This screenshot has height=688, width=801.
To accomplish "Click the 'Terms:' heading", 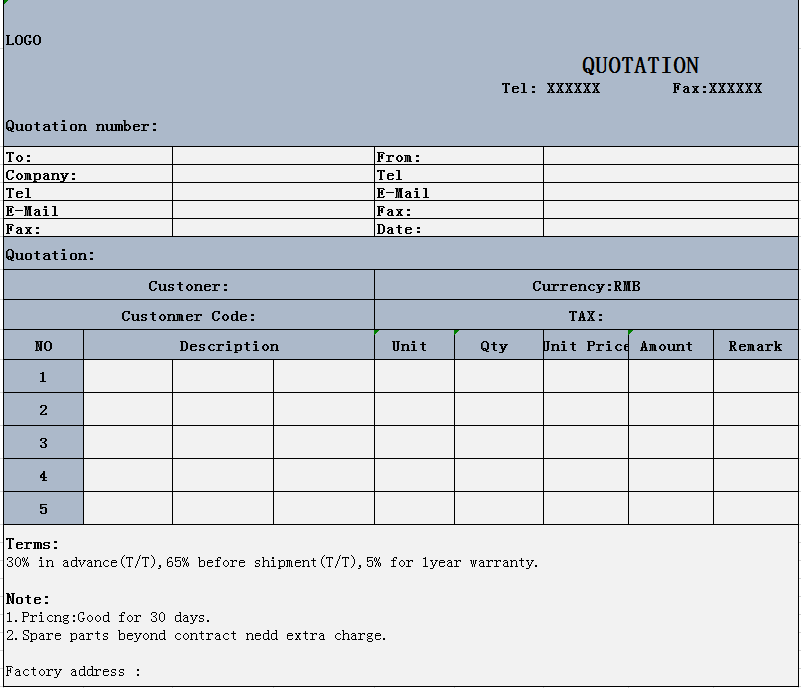I will 32,544.
